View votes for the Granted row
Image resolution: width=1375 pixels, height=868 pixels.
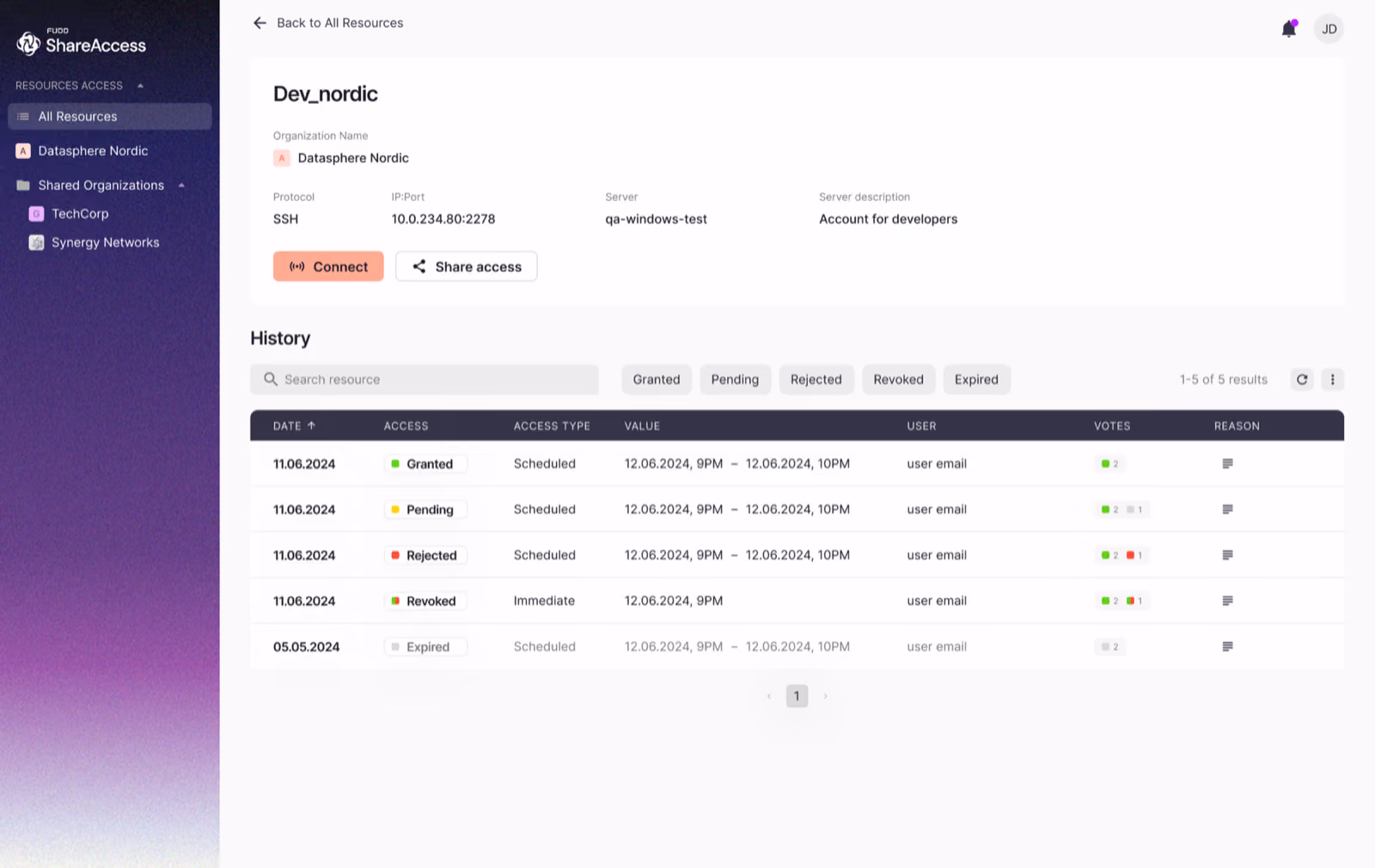point(1109,464)
